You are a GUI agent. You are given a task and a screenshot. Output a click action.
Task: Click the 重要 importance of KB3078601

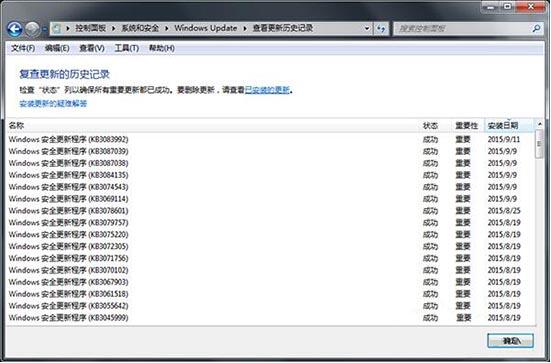pos(463,211)
